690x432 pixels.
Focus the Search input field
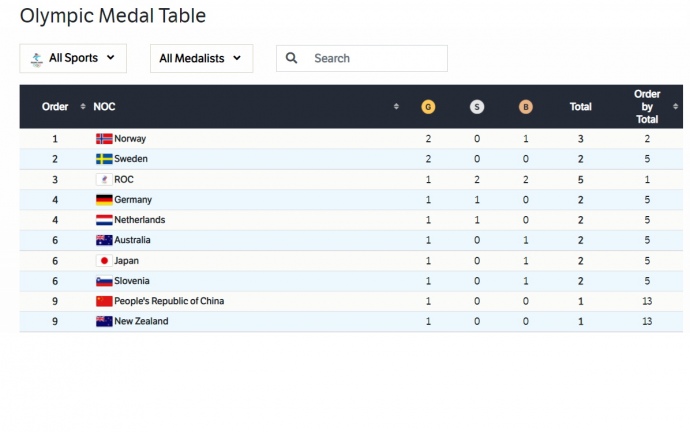[375, 58]
